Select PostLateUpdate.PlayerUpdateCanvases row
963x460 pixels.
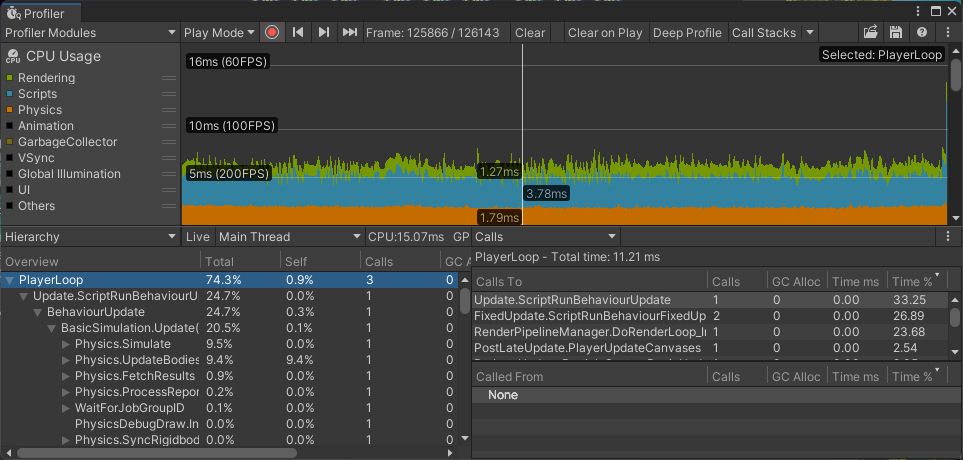coord(711,348)
